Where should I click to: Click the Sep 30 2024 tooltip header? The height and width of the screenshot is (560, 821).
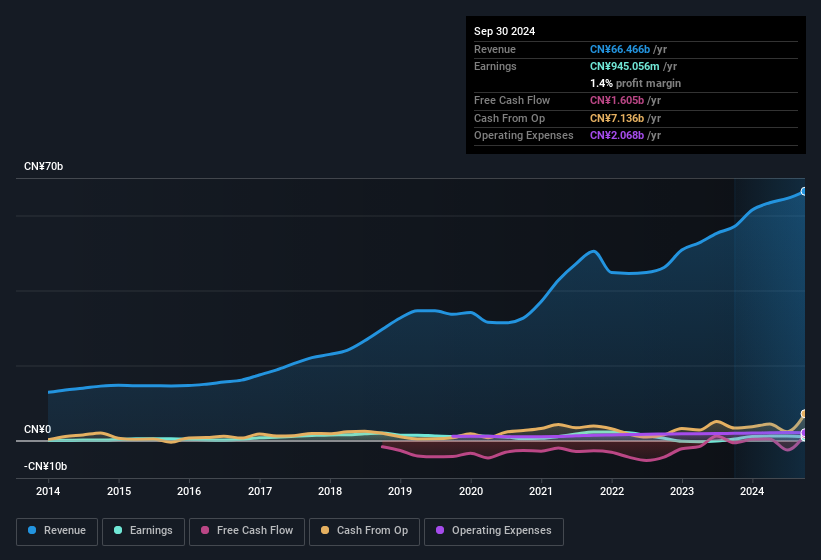504,31
